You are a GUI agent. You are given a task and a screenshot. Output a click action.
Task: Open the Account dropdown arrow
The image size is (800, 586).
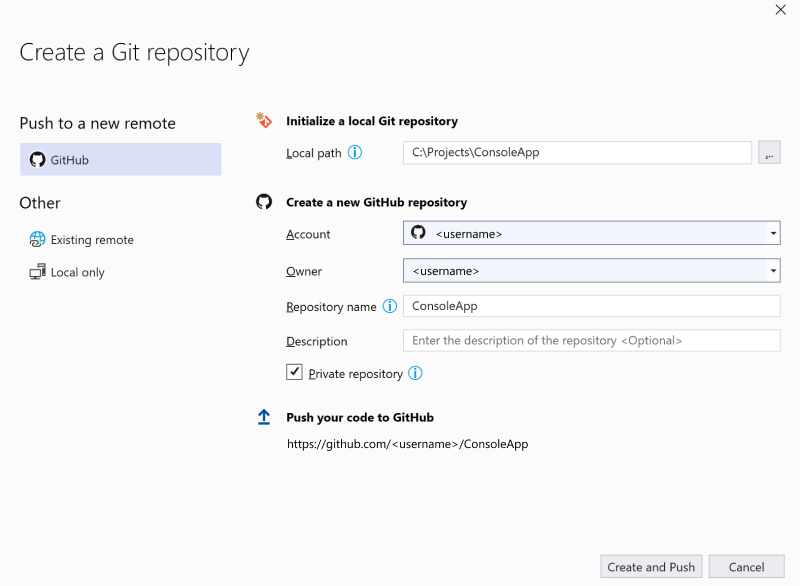click(x=773, y=233)
